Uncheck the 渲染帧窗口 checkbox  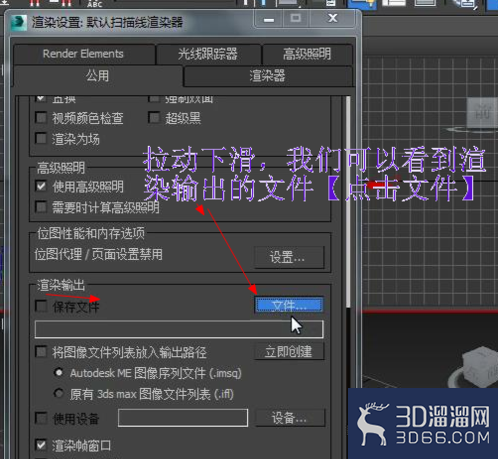tap(41, 445)
